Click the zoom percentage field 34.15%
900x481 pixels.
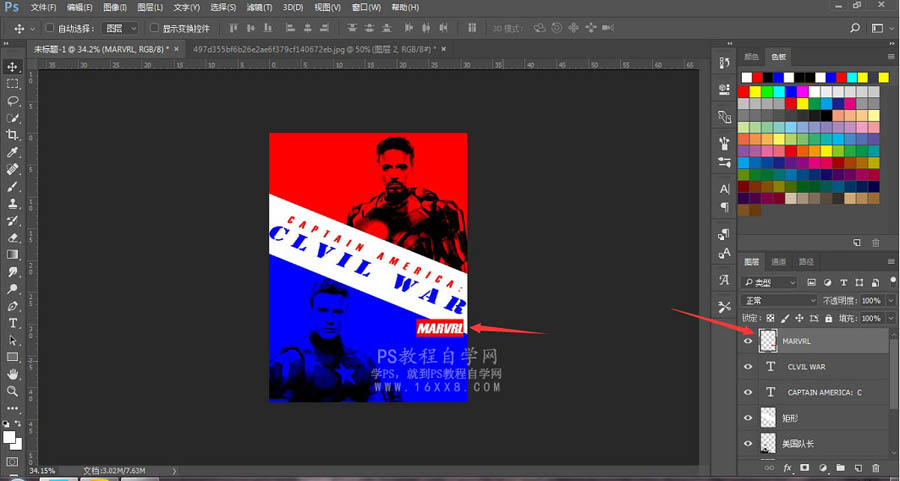pos(41,471)
